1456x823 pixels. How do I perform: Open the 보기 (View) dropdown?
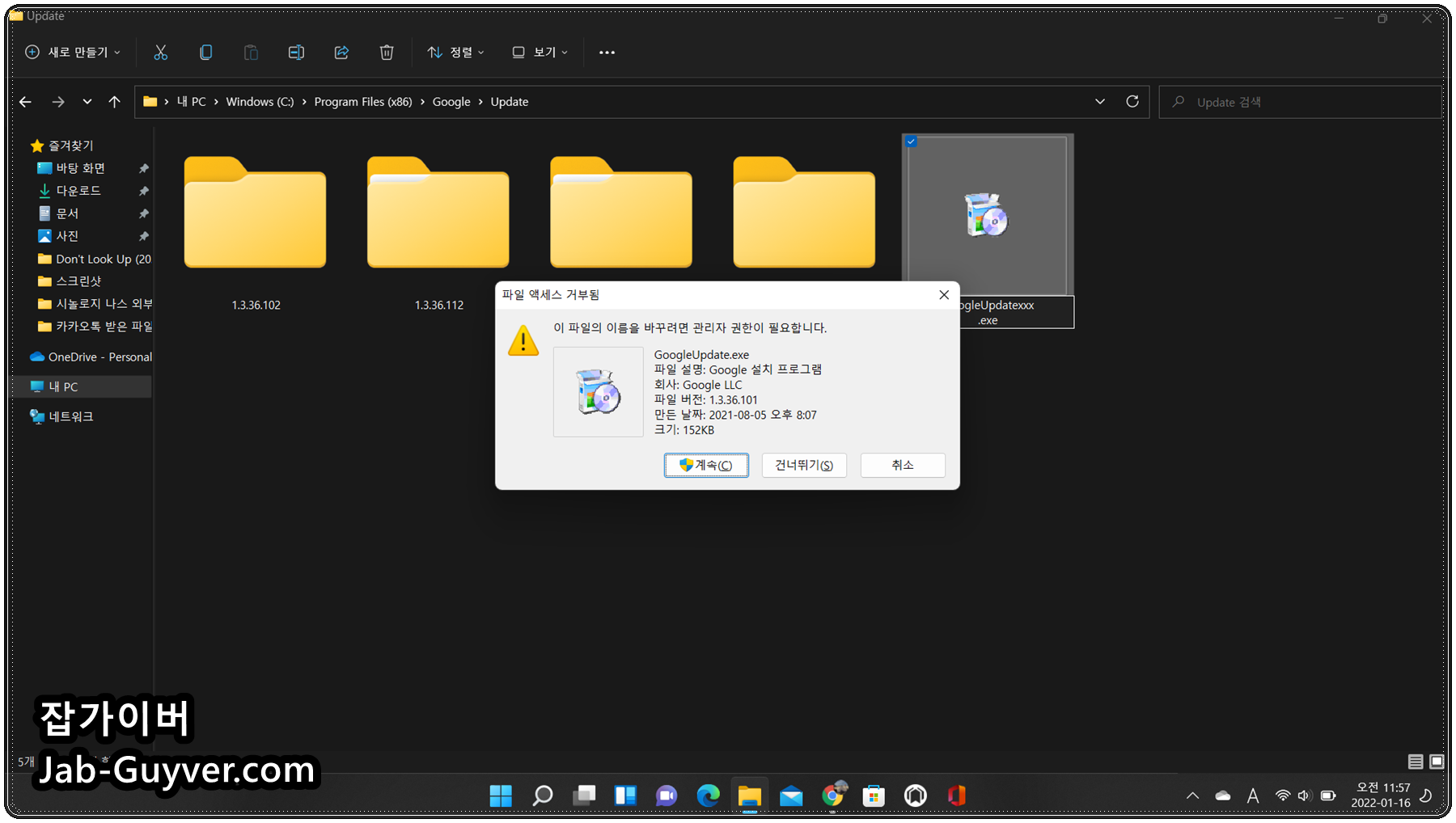pyautogui.click(x=540, y=53)
